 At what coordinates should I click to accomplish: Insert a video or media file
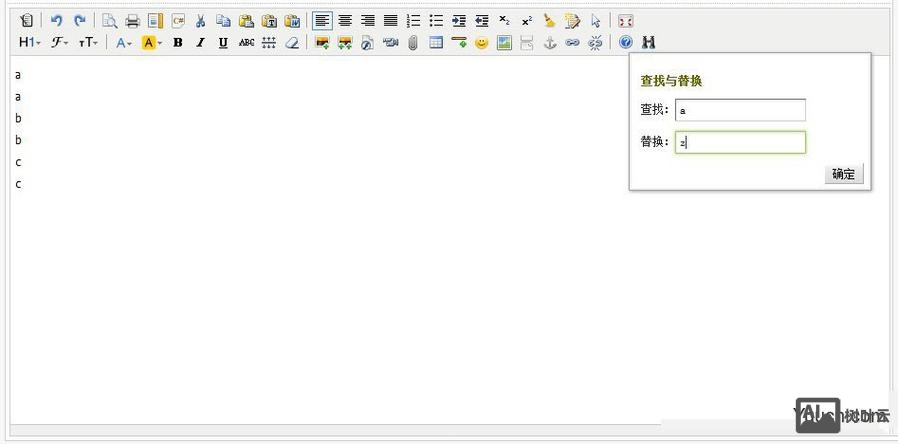(391, 42)
